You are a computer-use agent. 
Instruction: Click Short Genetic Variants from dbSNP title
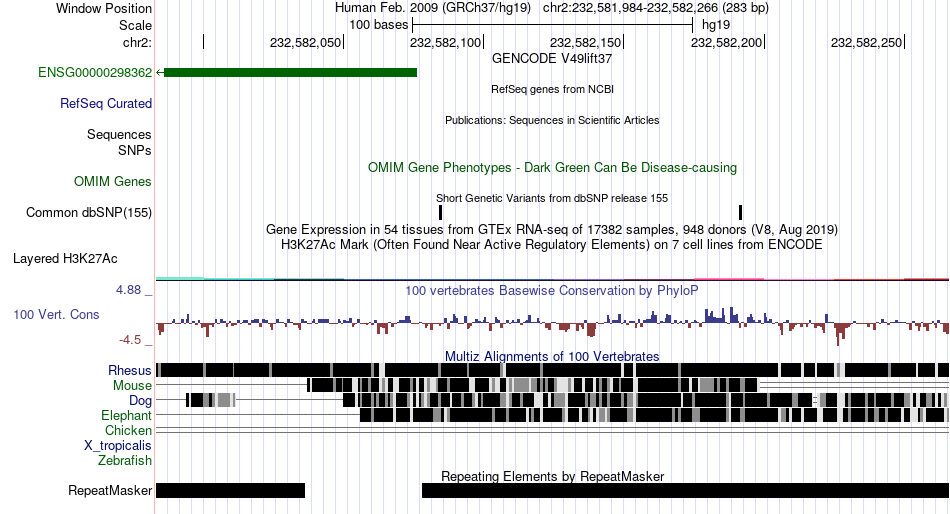[552, 198]
